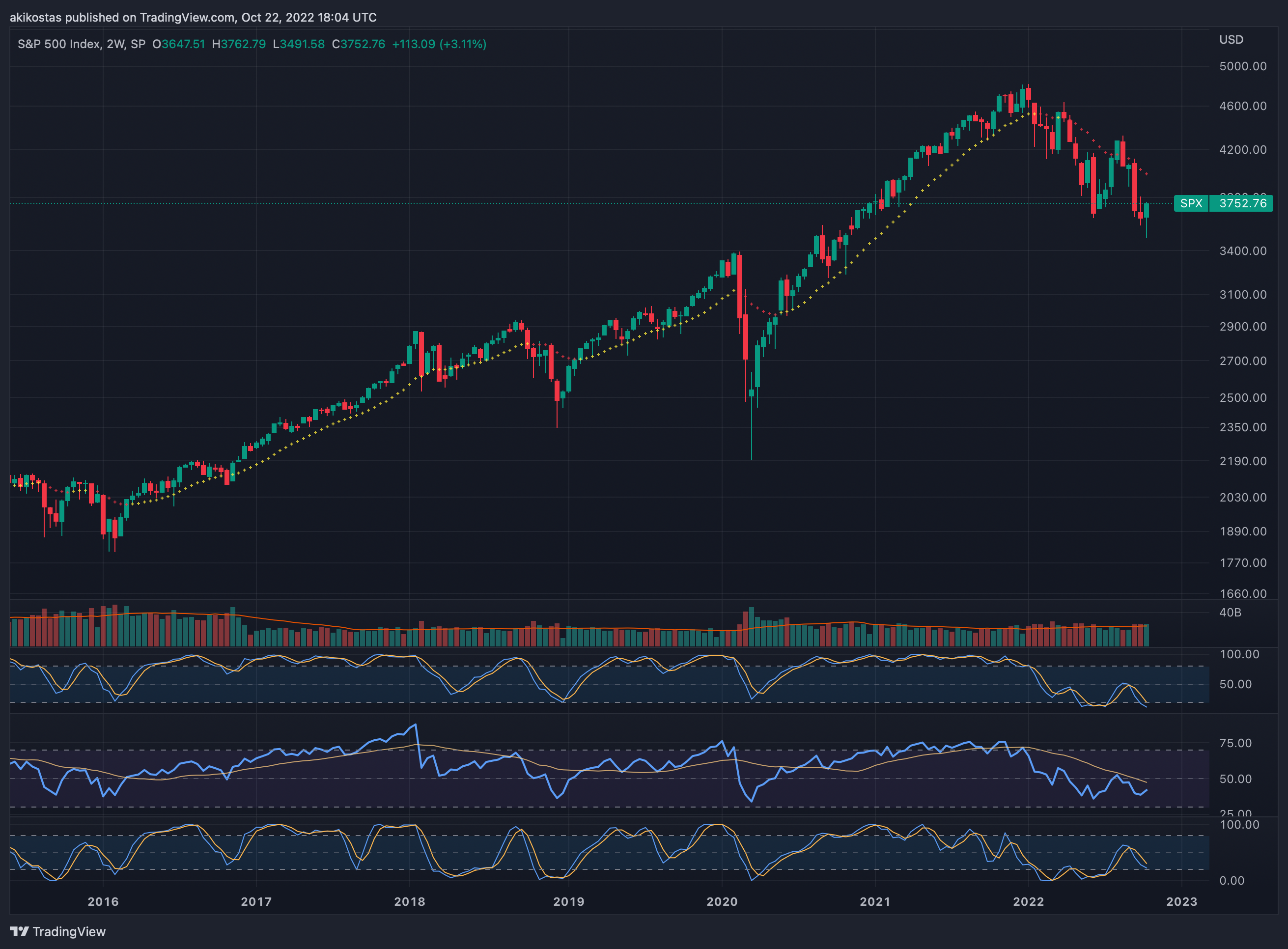Click the published-on header text with akikostas
The image size is (1288, 949).
[193, 18]
